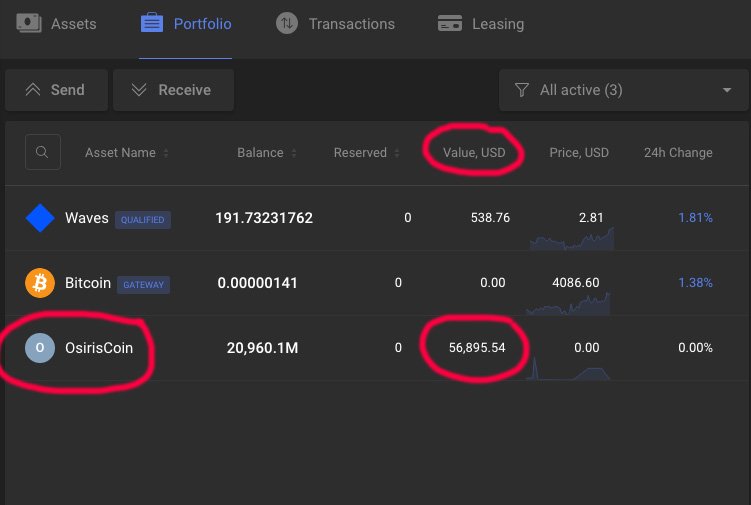Sort by Asset Name column

(126, 153)
